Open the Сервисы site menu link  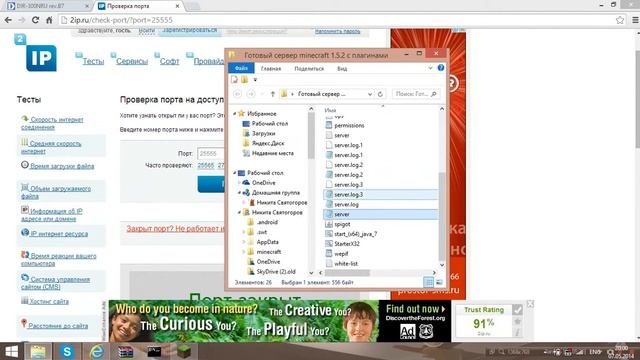(x=132, y=61)
